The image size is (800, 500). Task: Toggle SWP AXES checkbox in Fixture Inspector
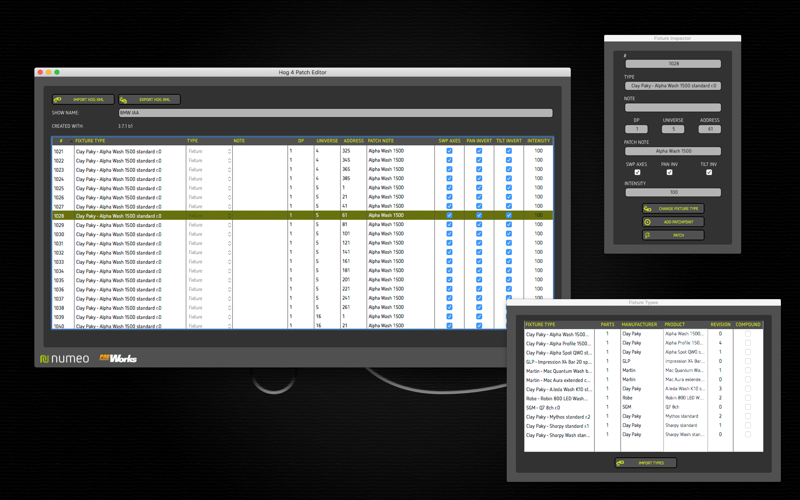point(637,172)
